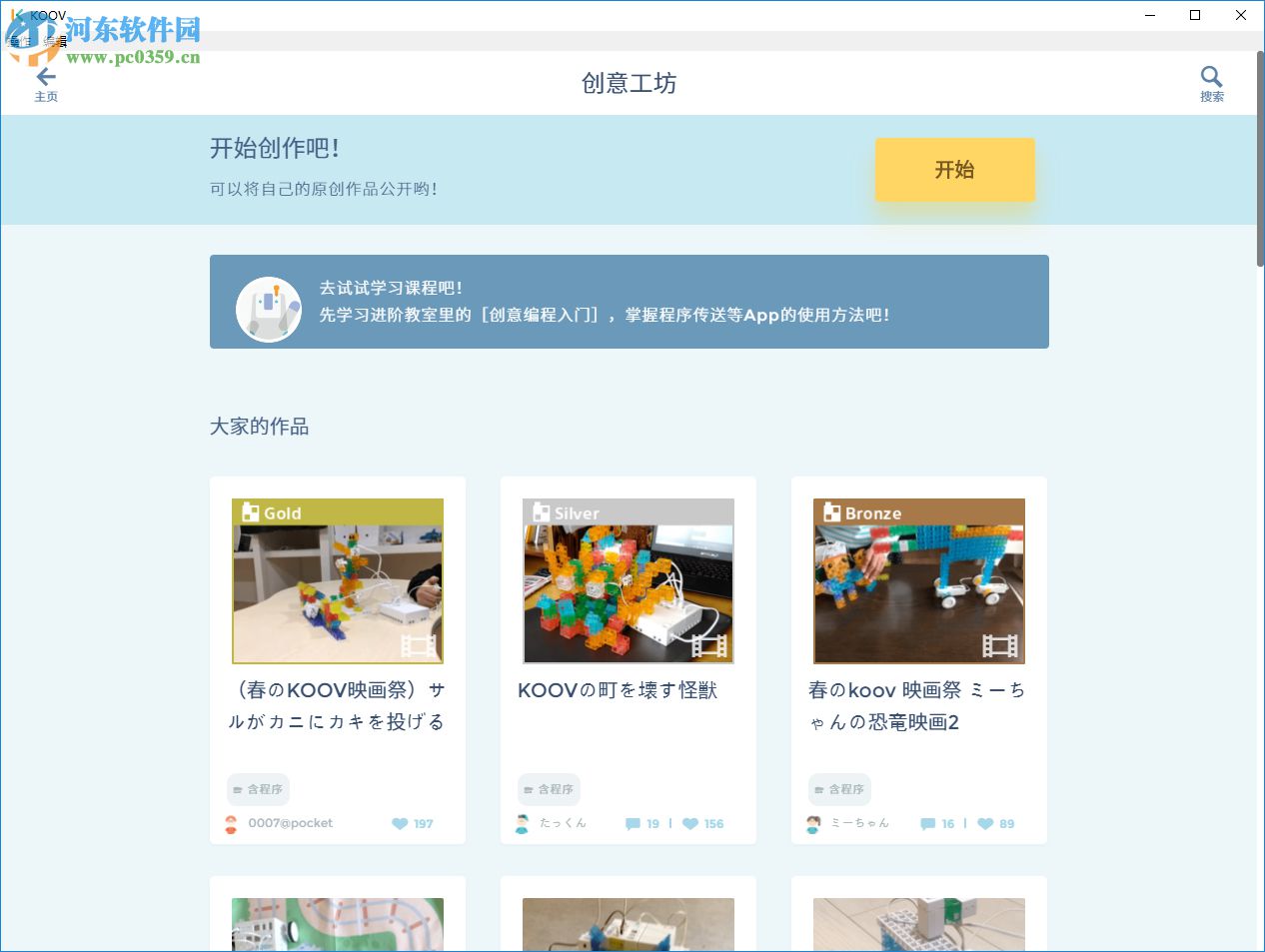Click the 含程序 tag on the Silver card
The image size is (1265, 952).
tap(549, 789)
